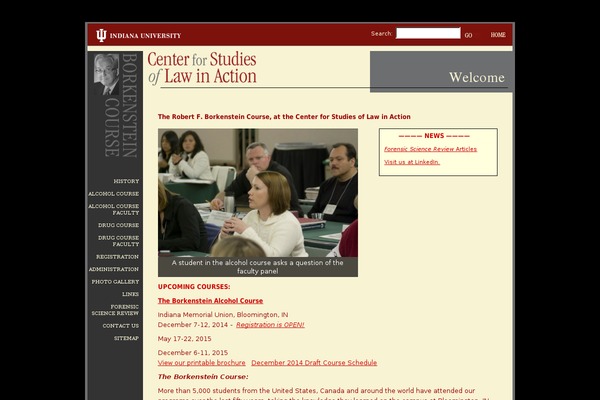This screenshot has width=600, height=400.
Task: Click the Robert F. Borkenstein Course headline
Action: pyautogui.click(x=284, y=117)
